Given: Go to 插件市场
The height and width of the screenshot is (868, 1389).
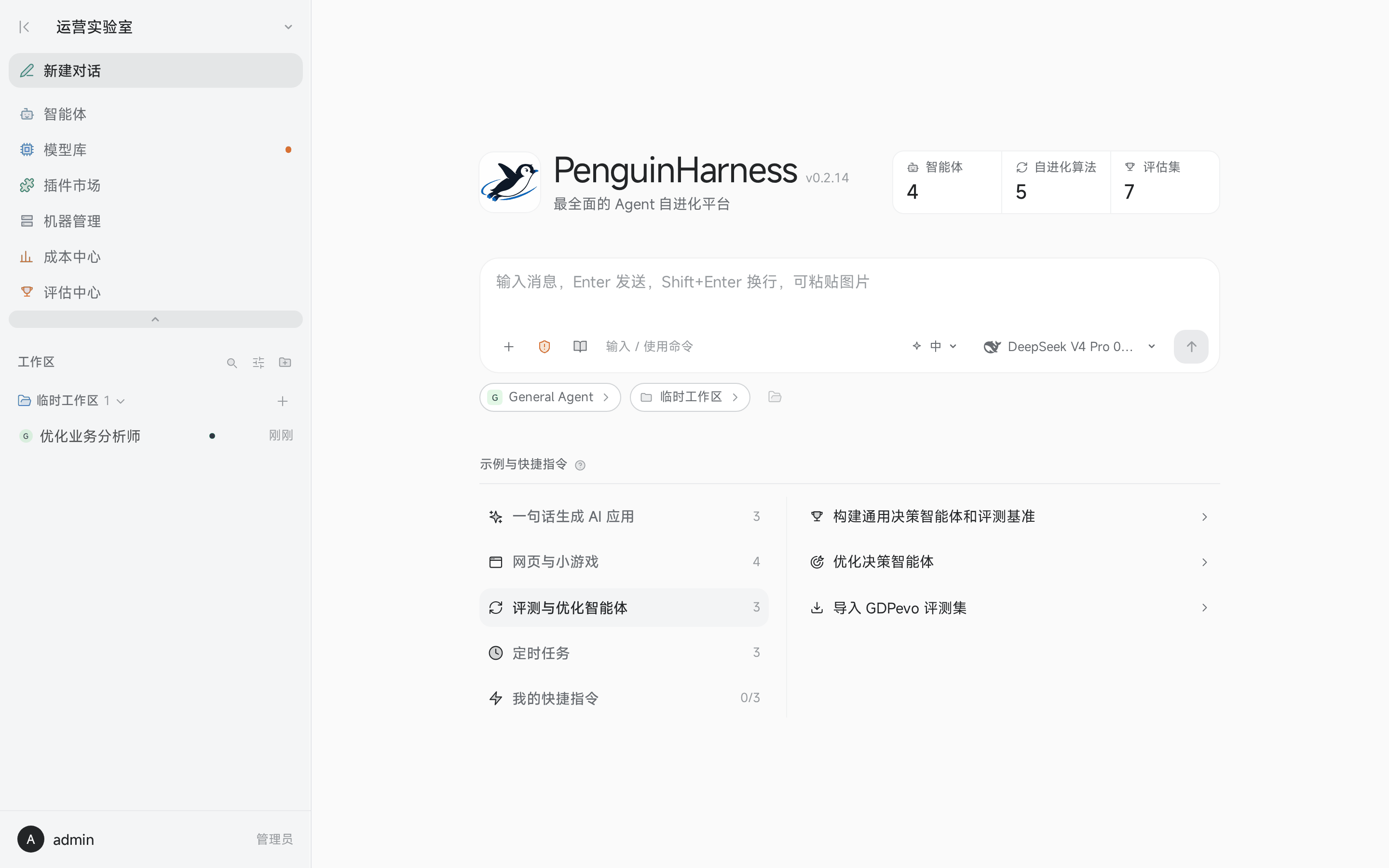Looking at the screenshot, I should tap(156, 186).
